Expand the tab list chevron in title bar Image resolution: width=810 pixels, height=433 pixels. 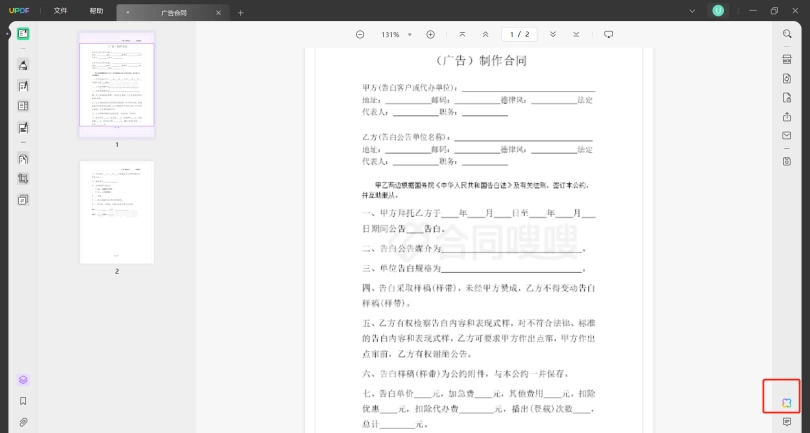[x=692, y=11]
